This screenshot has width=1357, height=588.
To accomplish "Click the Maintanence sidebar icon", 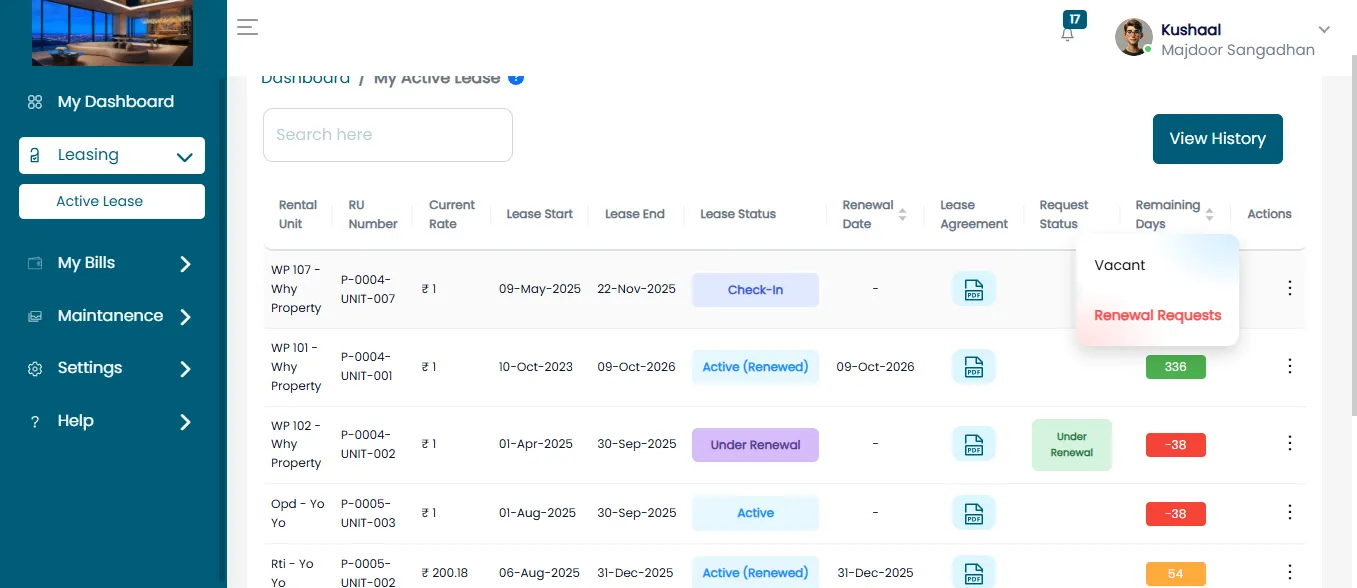I will click(35, 316).
